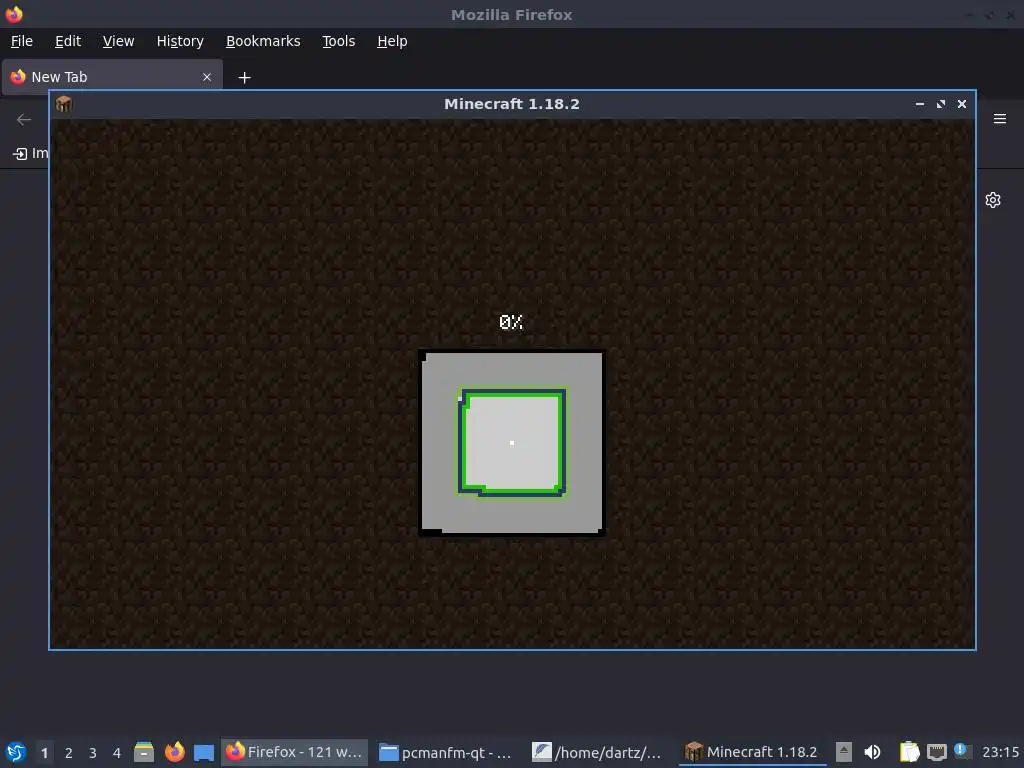Open the Help menu
The image size is (1024, 768).
point(392,41)
